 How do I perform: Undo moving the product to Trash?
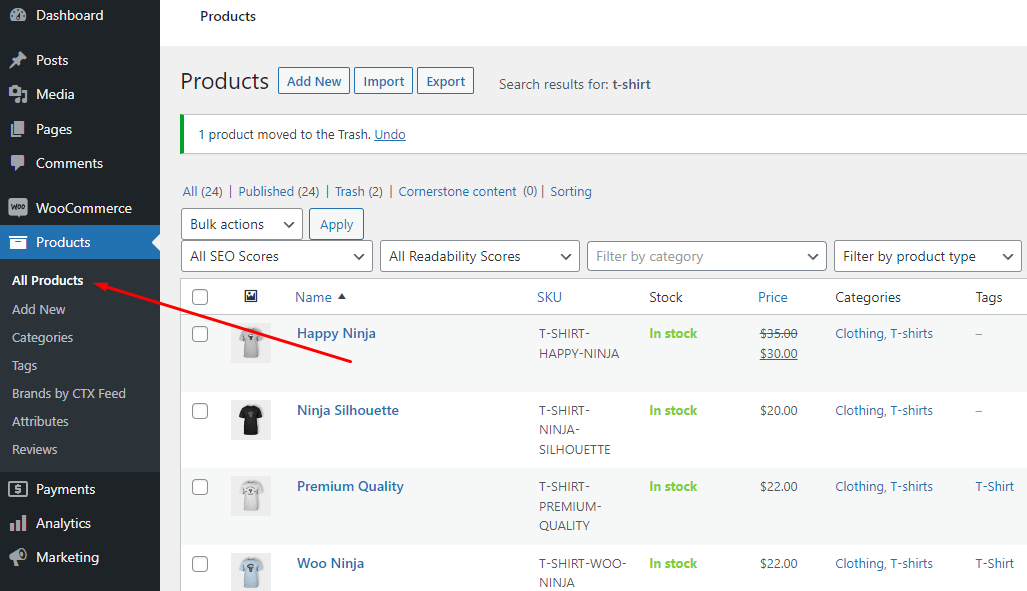point(389,133)
